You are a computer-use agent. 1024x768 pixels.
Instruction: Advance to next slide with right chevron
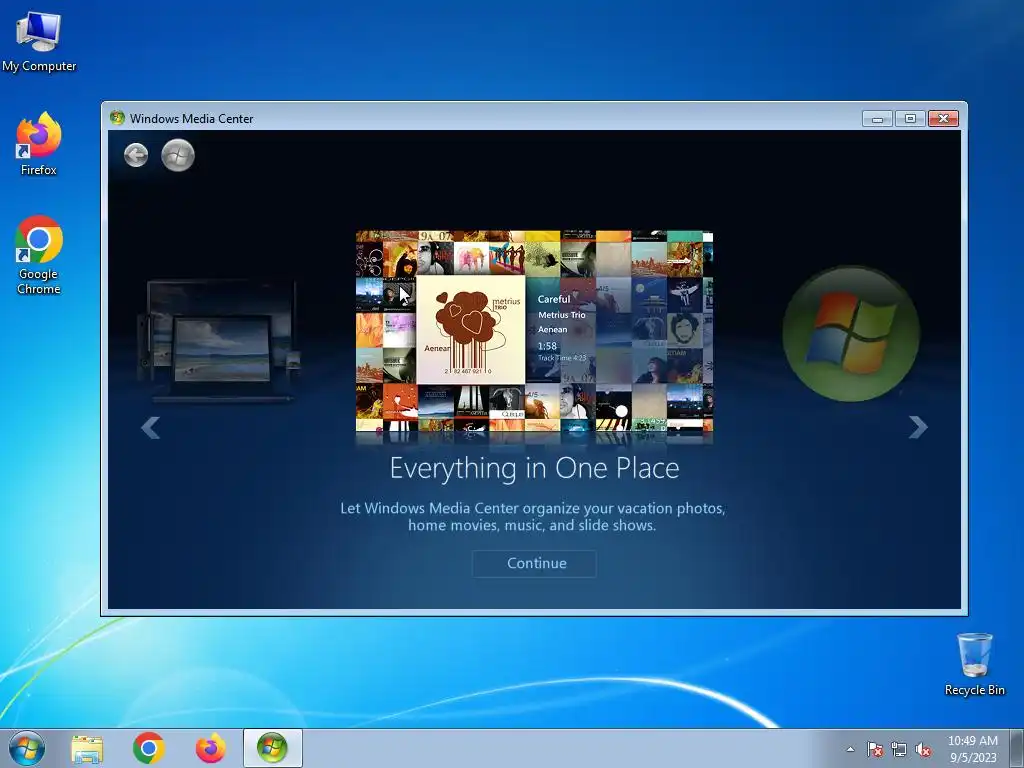click(918, 427)
